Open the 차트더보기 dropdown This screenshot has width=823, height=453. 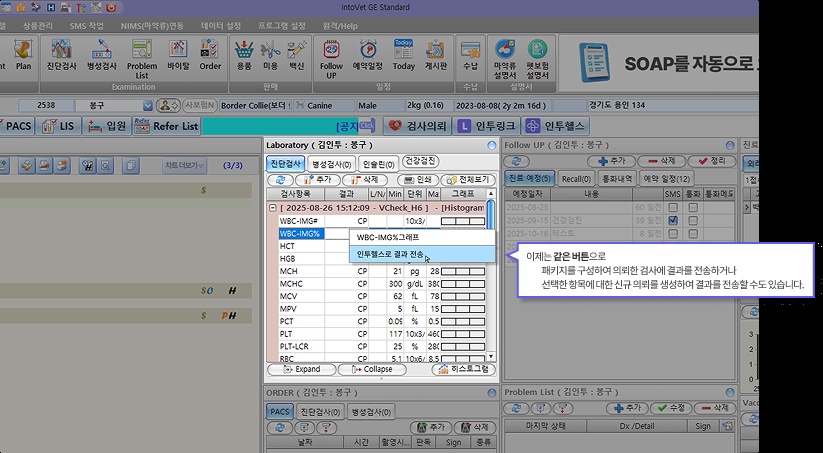[x=185, y=165]
